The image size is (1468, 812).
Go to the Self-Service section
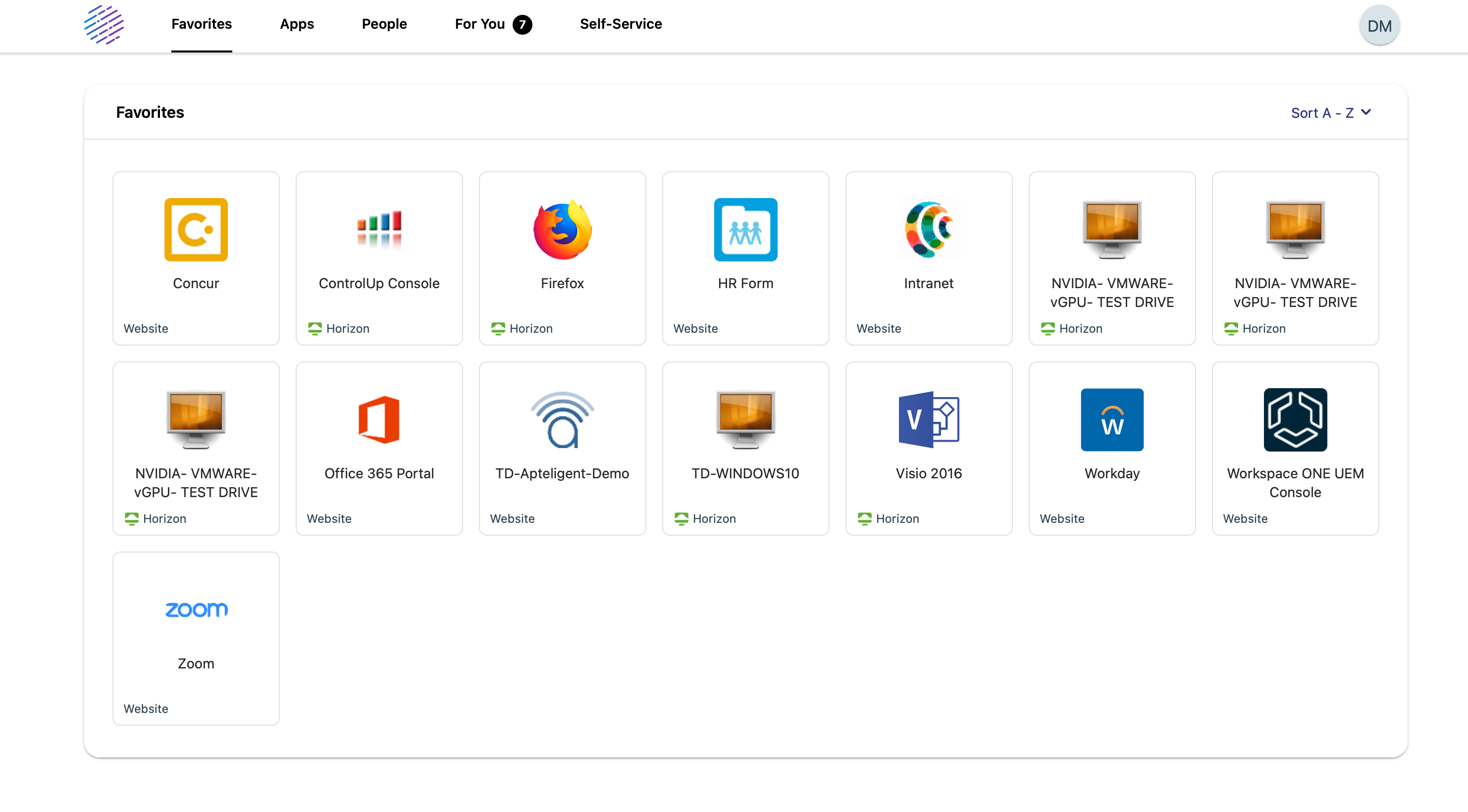[621, 24]
